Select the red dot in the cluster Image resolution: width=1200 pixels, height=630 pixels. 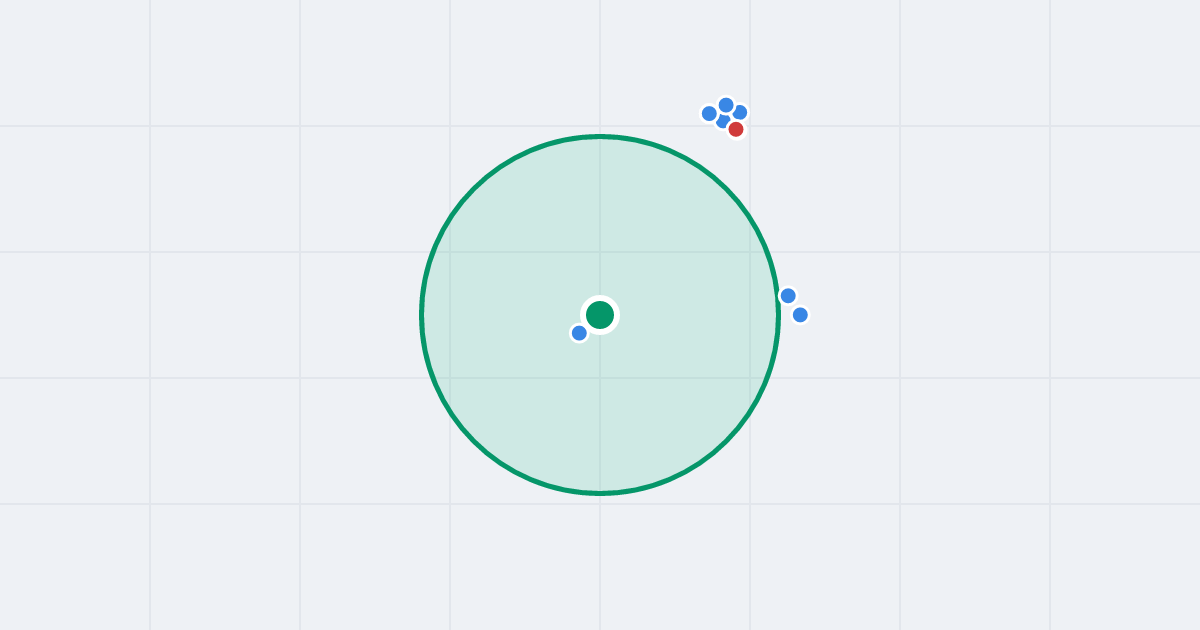tap(736, 129)
